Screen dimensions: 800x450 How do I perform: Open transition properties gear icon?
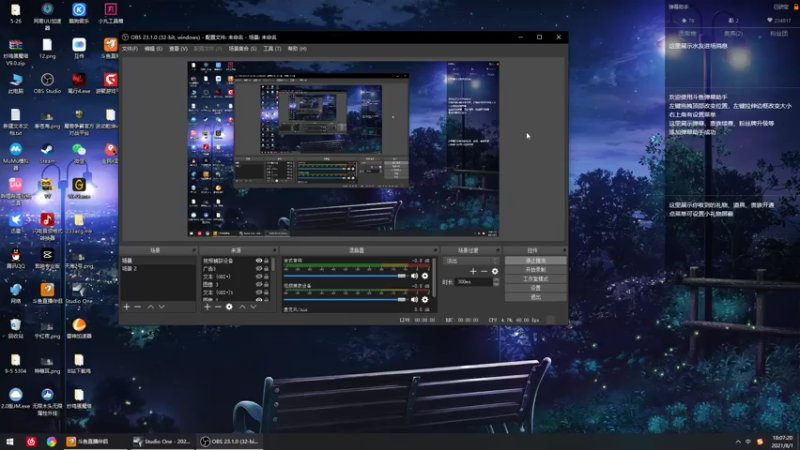(x=495, y=271)
